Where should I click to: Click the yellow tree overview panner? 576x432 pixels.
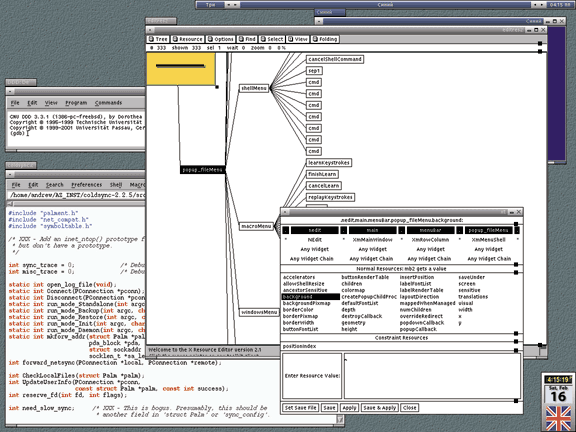coord(180,69)
